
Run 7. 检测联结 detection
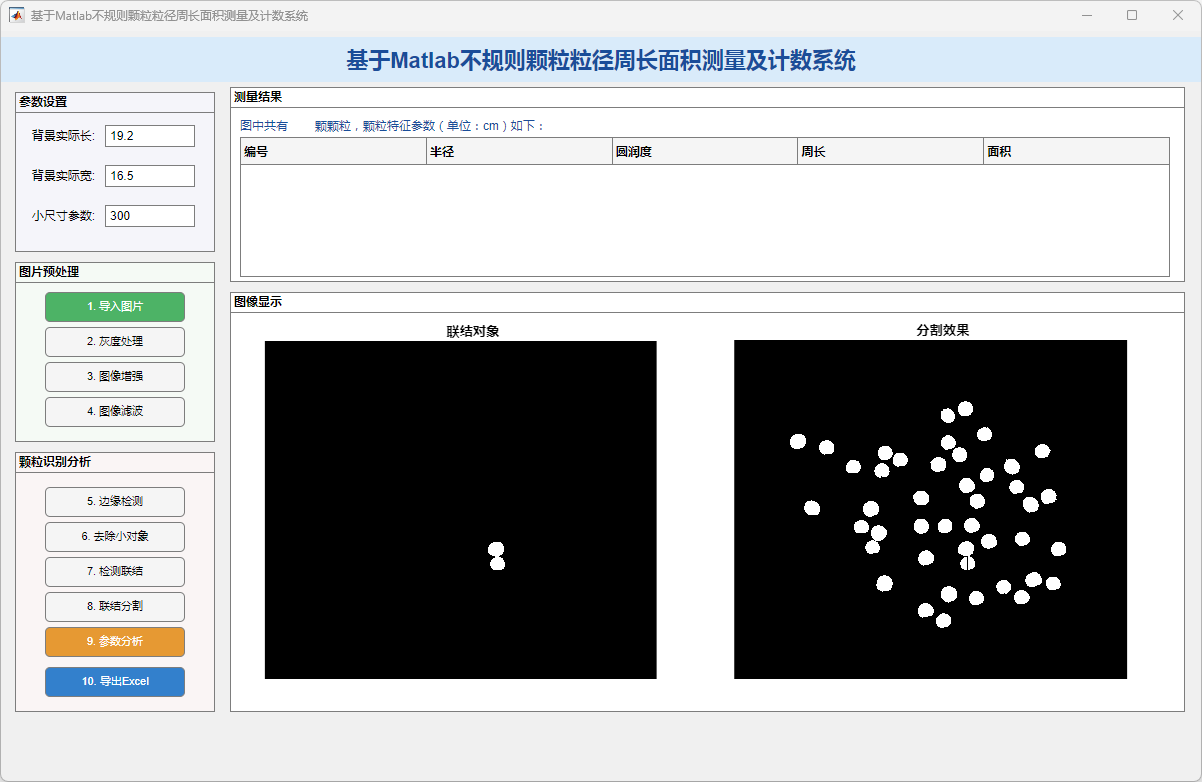[x=115, y=572]
